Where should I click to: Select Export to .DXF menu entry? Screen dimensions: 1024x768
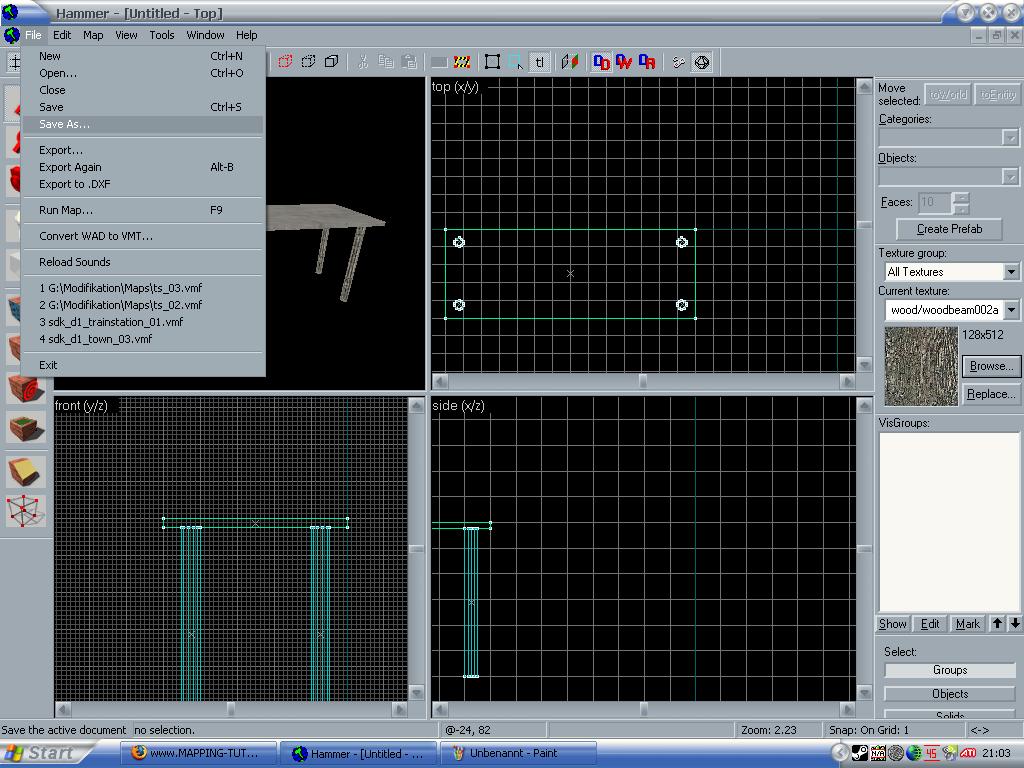pyautogui.click(x=143, y=184)
